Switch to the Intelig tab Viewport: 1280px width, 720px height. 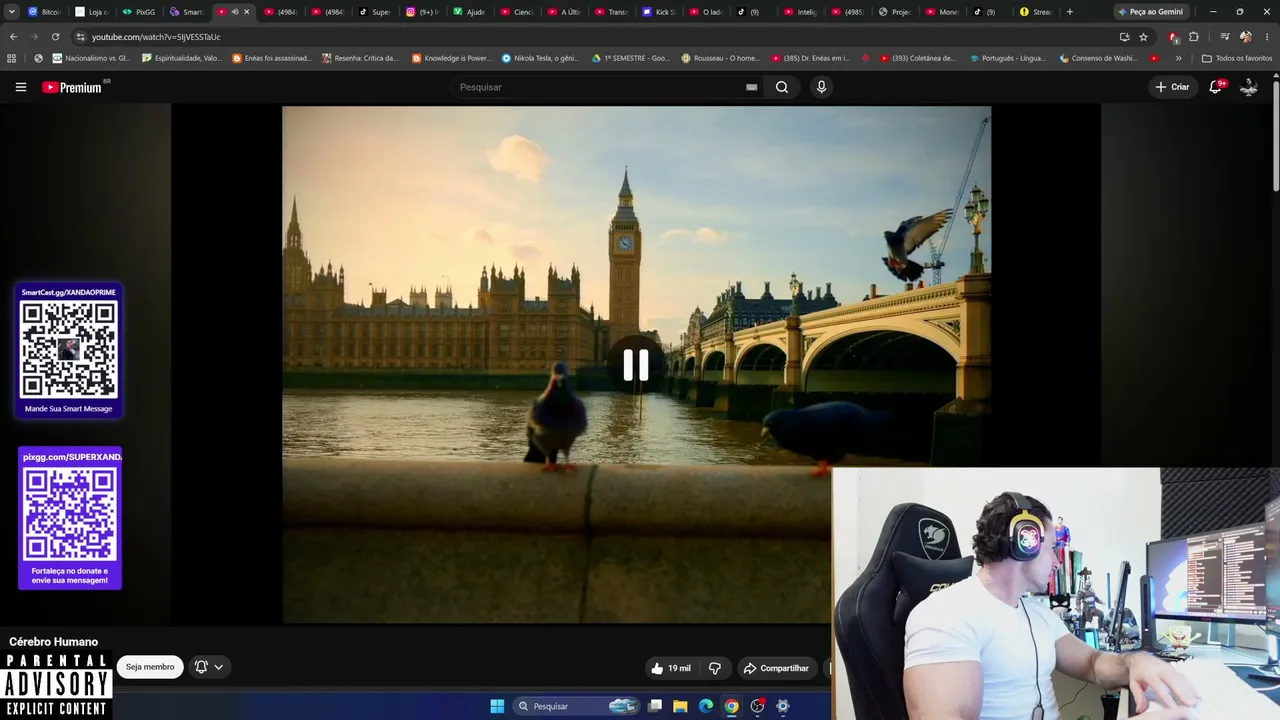click(801, 12)
